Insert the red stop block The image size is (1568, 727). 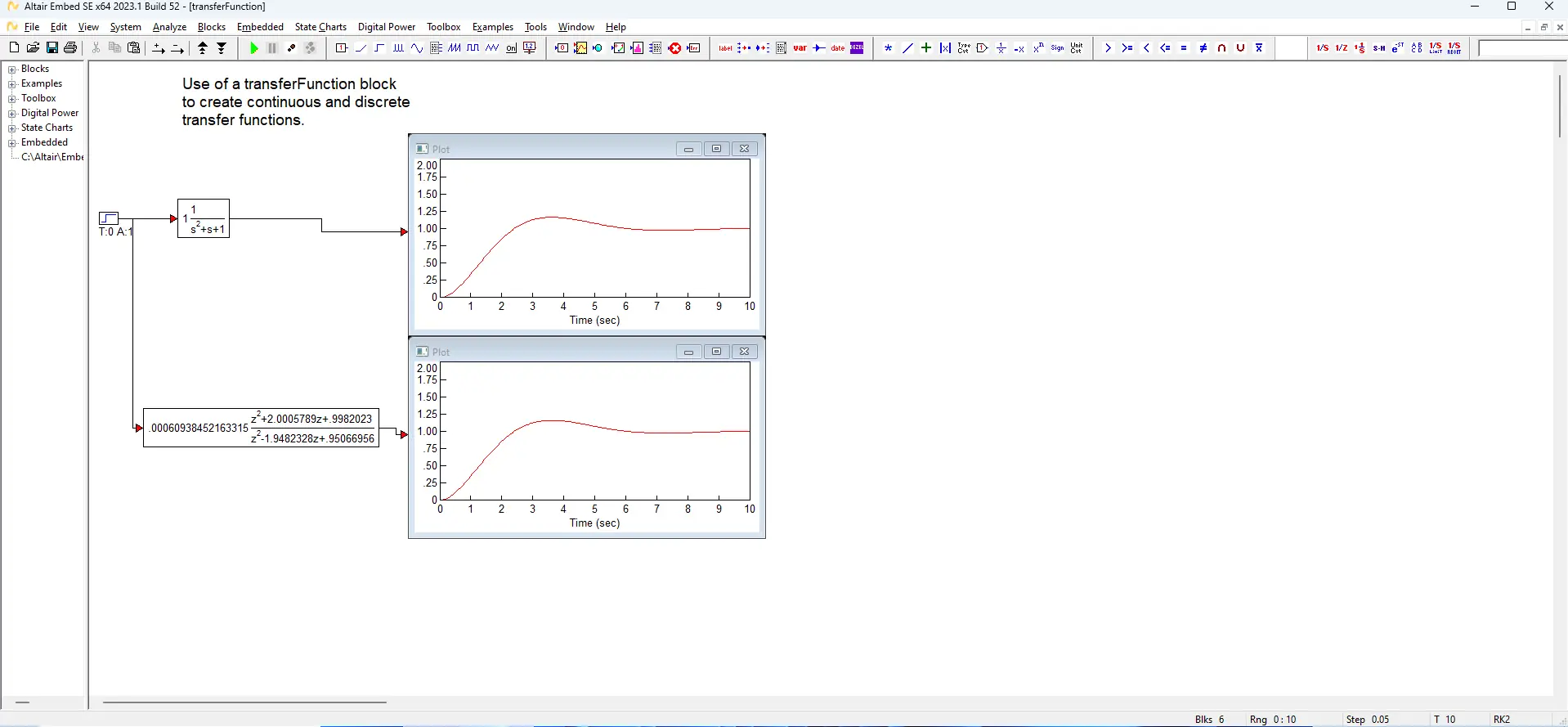click(674, 48)
